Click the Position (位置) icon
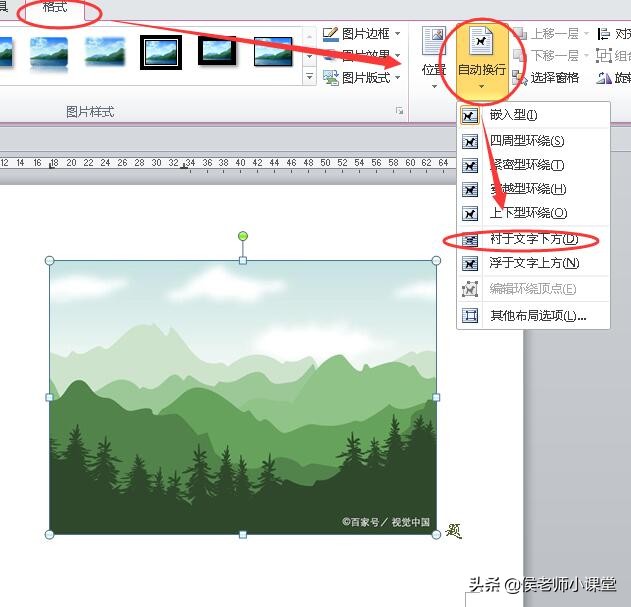The image size is (631, 607). 434,40
